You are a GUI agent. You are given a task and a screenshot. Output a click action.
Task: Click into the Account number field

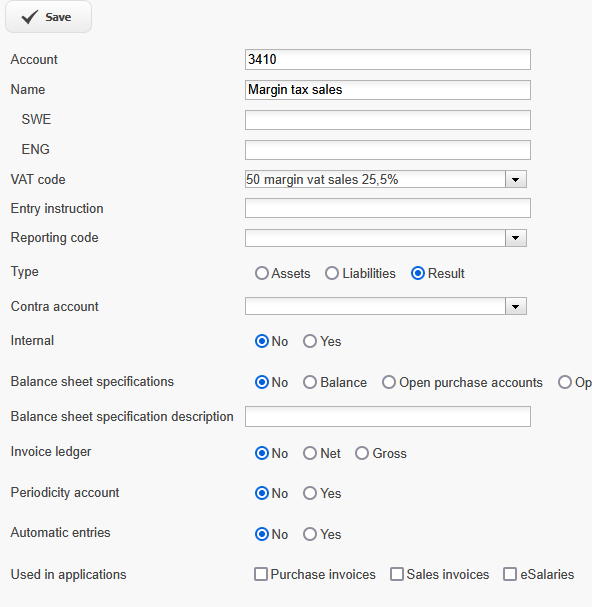point(388,60)
